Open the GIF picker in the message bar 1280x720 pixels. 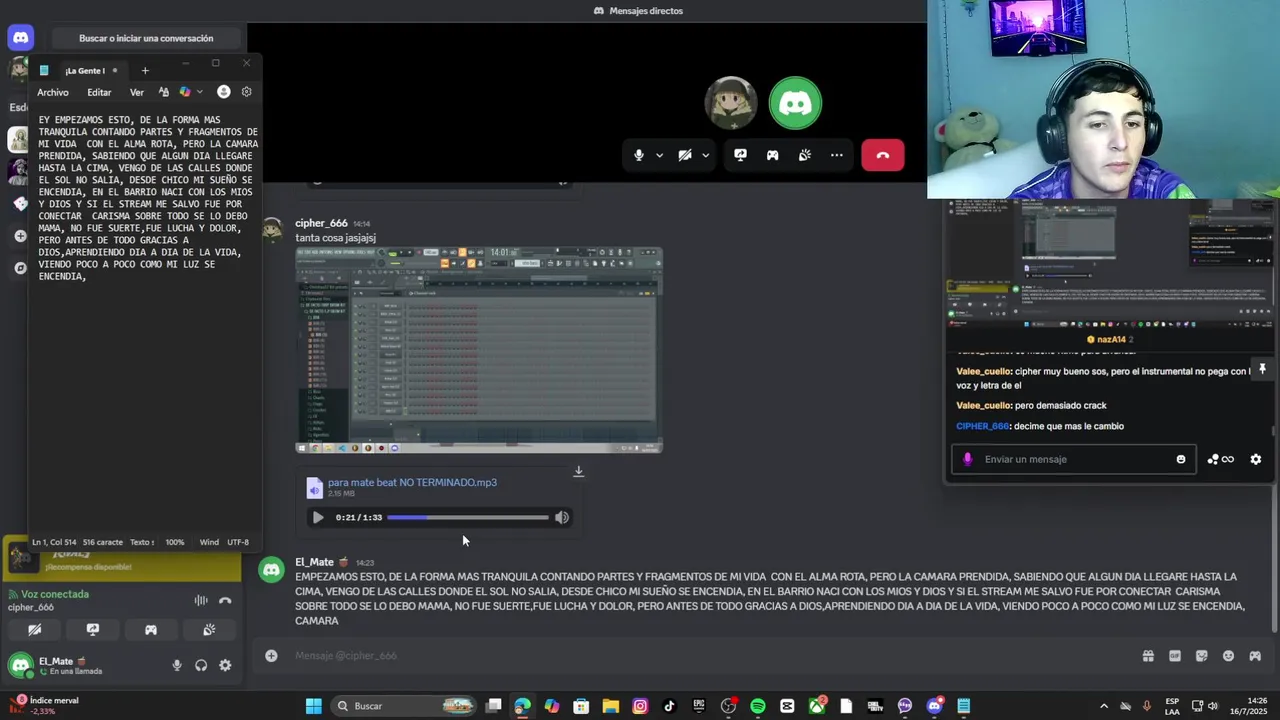[1175, 656]
